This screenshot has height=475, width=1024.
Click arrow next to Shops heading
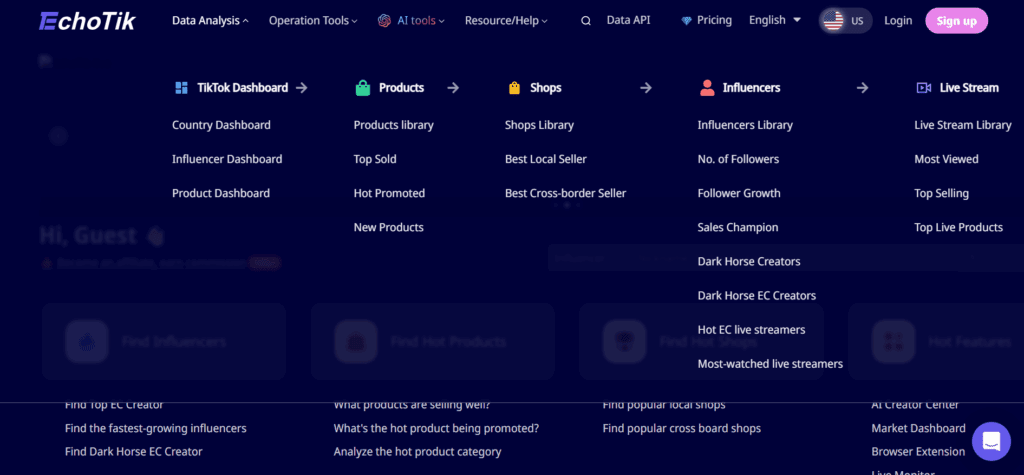pyautogui.click(x=646, y=88)
